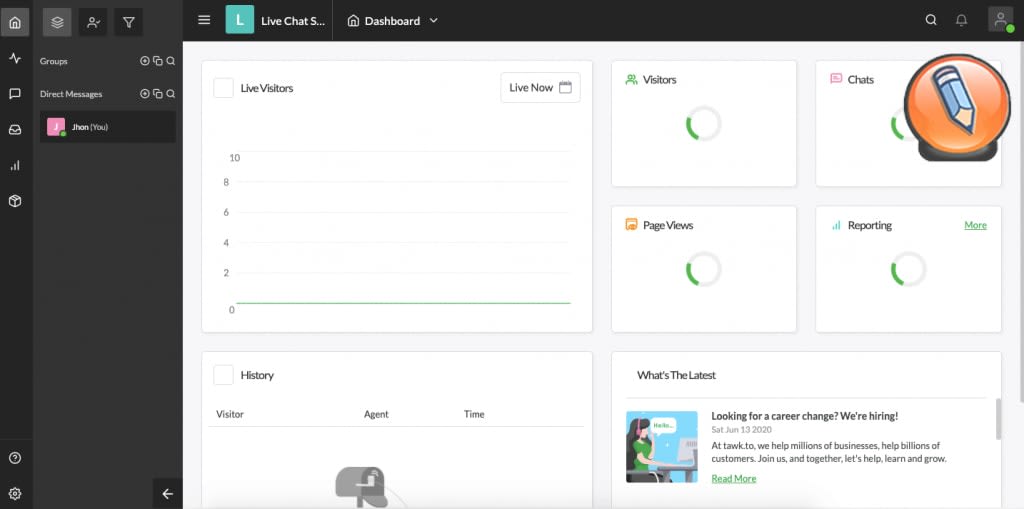
Task: Toggle the History checkbox
Action: 223,375
